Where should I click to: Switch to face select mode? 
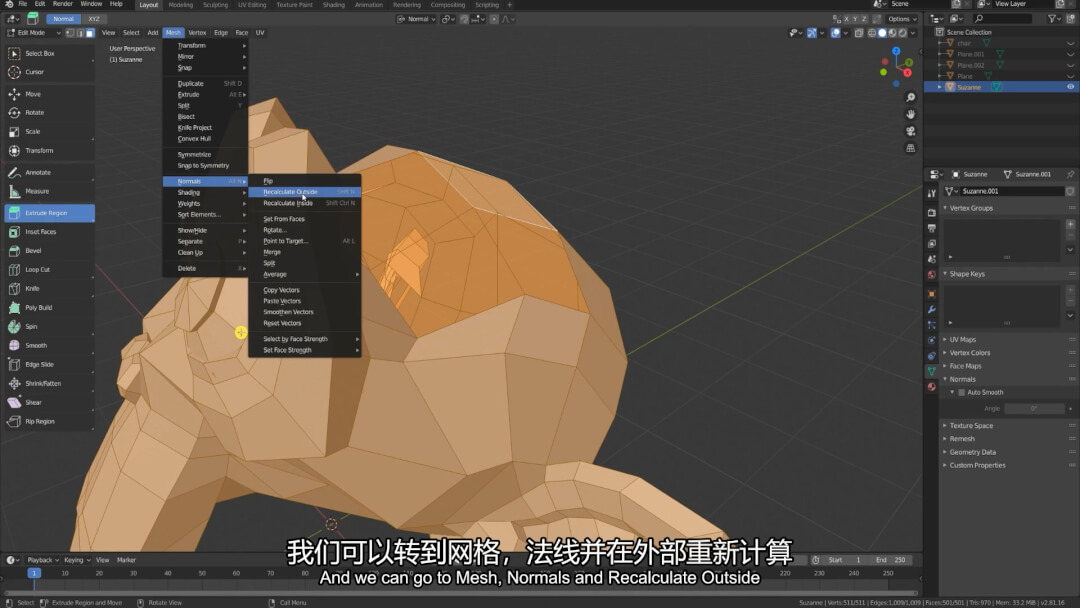pyautogui.click(x=90, y=33)
